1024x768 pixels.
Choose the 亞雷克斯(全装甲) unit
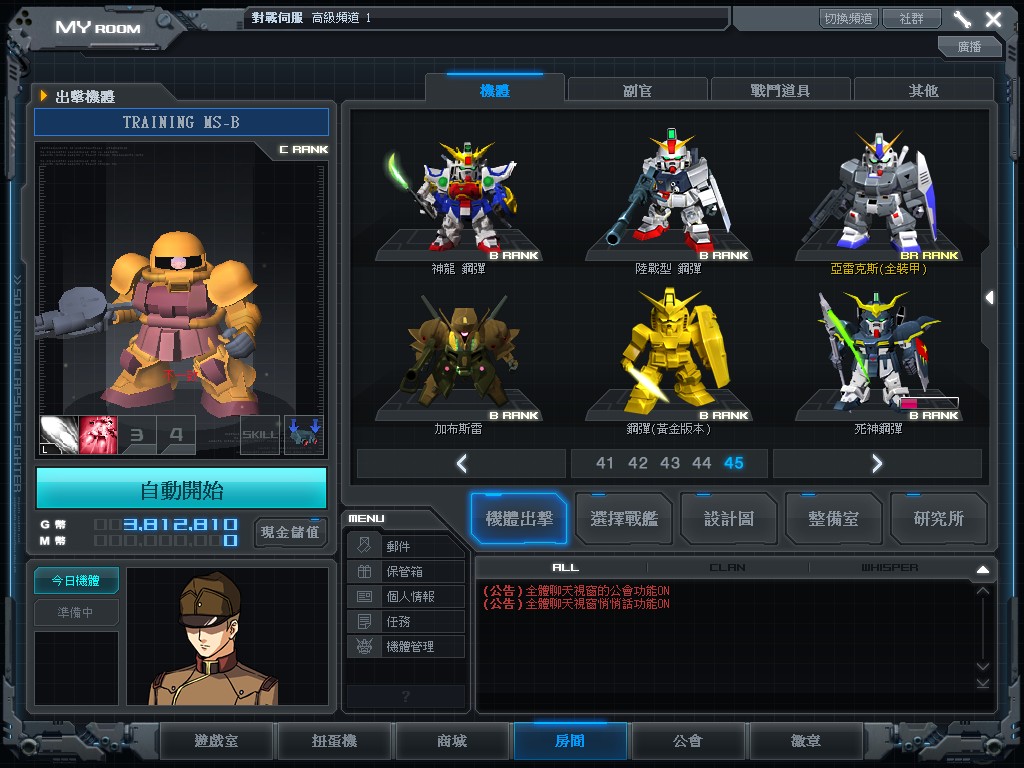878,200
